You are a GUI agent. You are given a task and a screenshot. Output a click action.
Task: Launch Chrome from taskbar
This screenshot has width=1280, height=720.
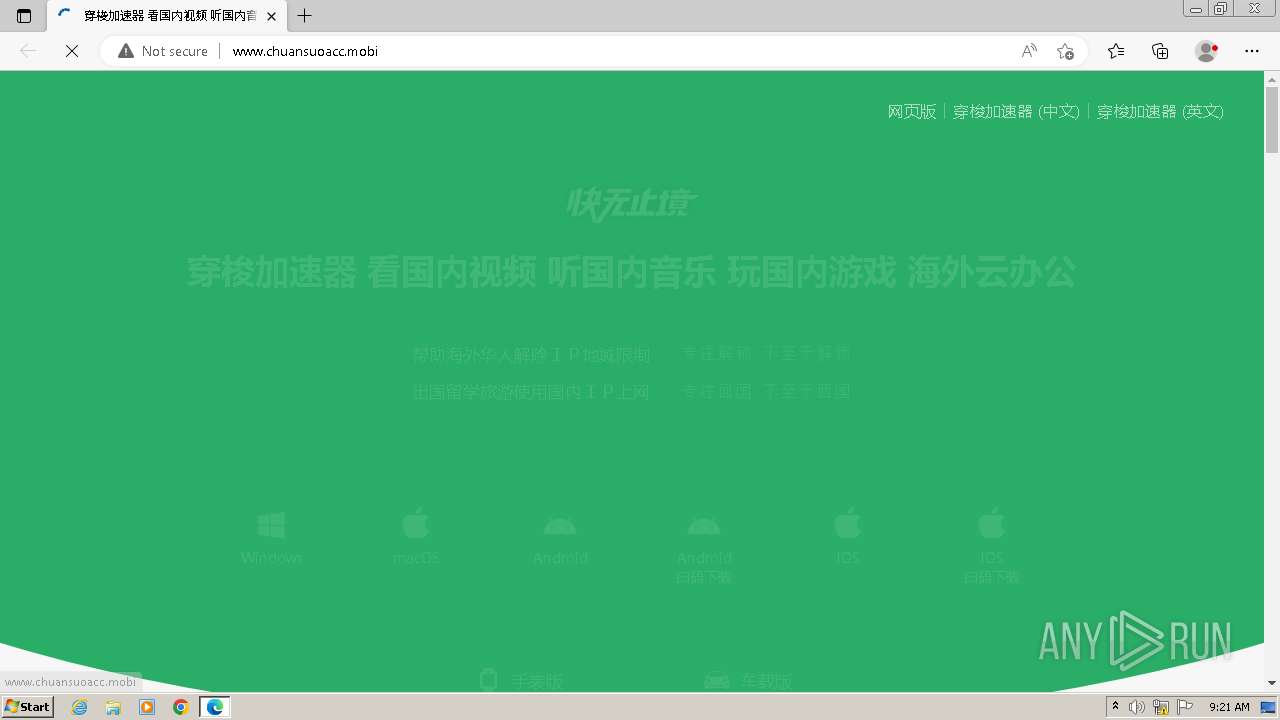click(x=181, y=707)
